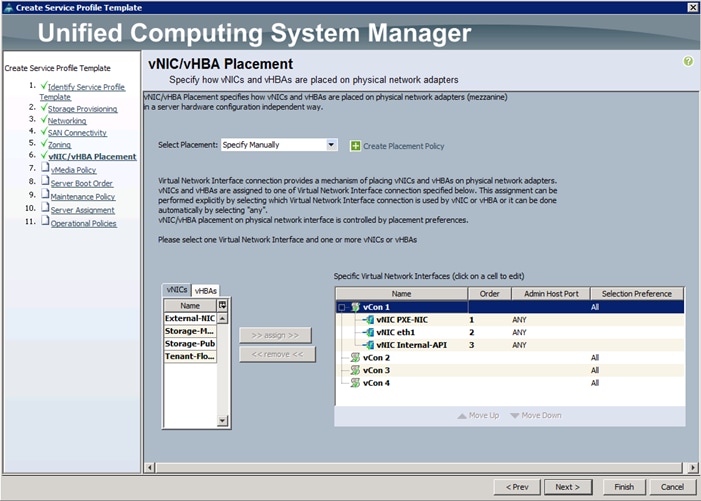Viewport: 701px width, 501px height.
Task: Click the vCon 4 adapter icon
Action: point(355,383)
